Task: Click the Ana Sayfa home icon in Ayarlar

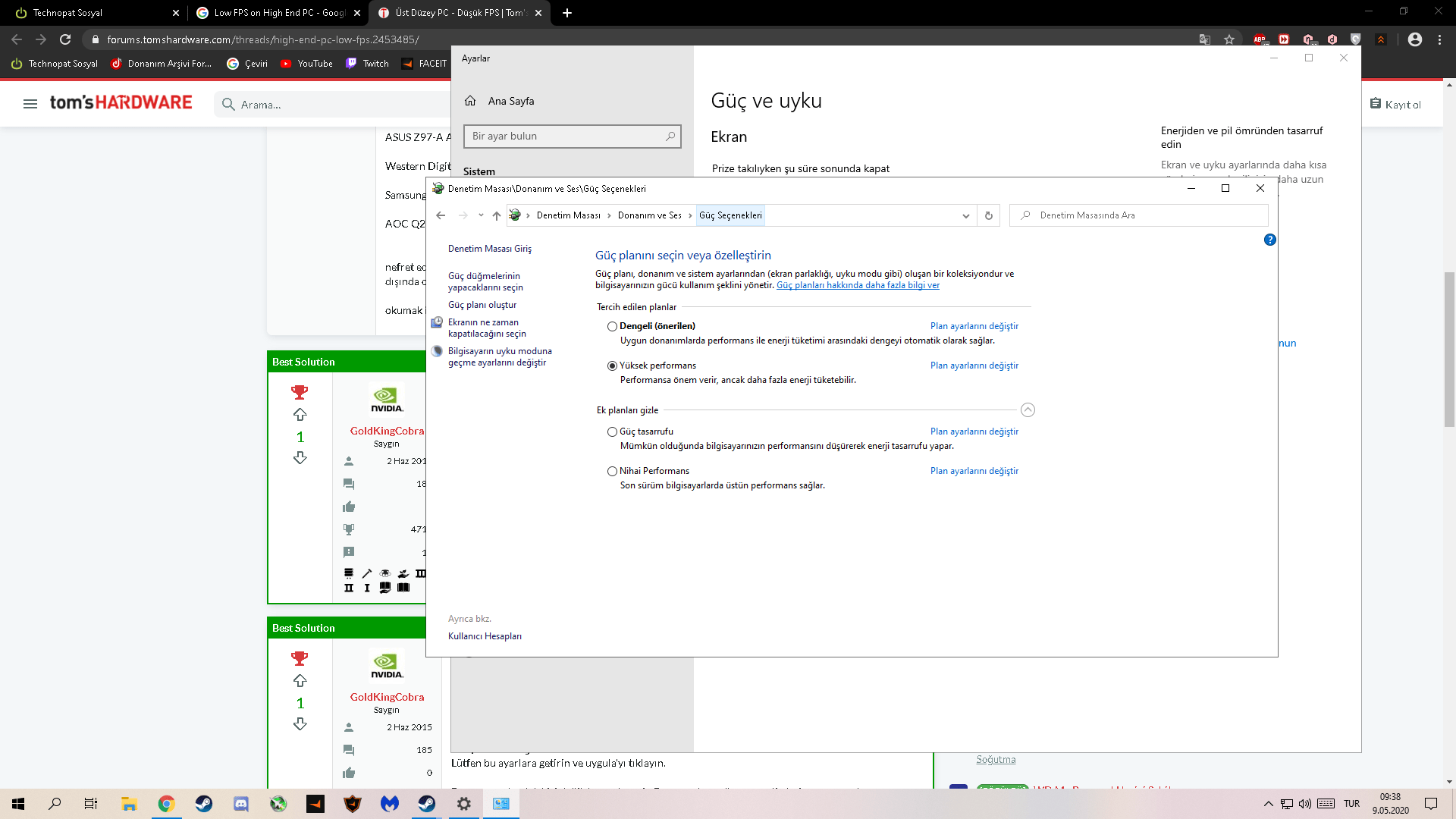Action: 470,101
